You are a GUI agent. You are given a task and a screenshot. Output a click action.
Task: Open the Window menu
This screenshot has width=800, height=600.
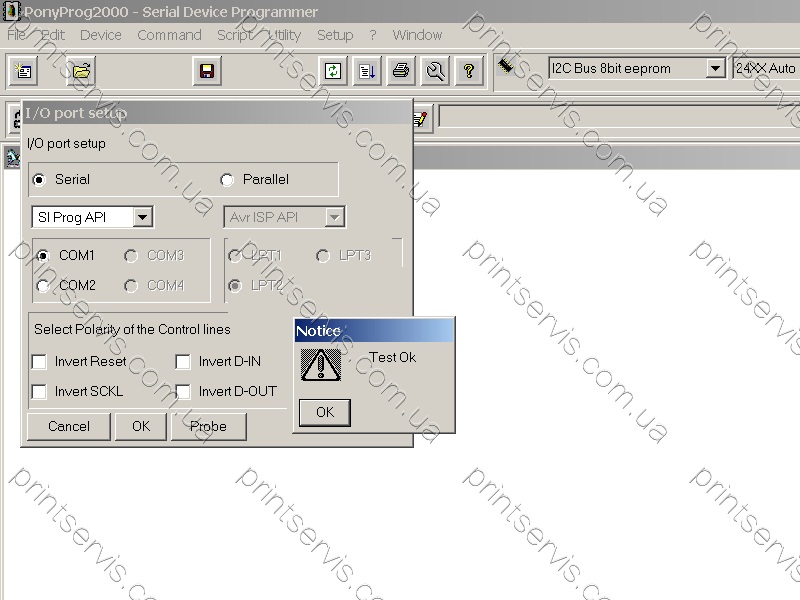click(417, 35)
